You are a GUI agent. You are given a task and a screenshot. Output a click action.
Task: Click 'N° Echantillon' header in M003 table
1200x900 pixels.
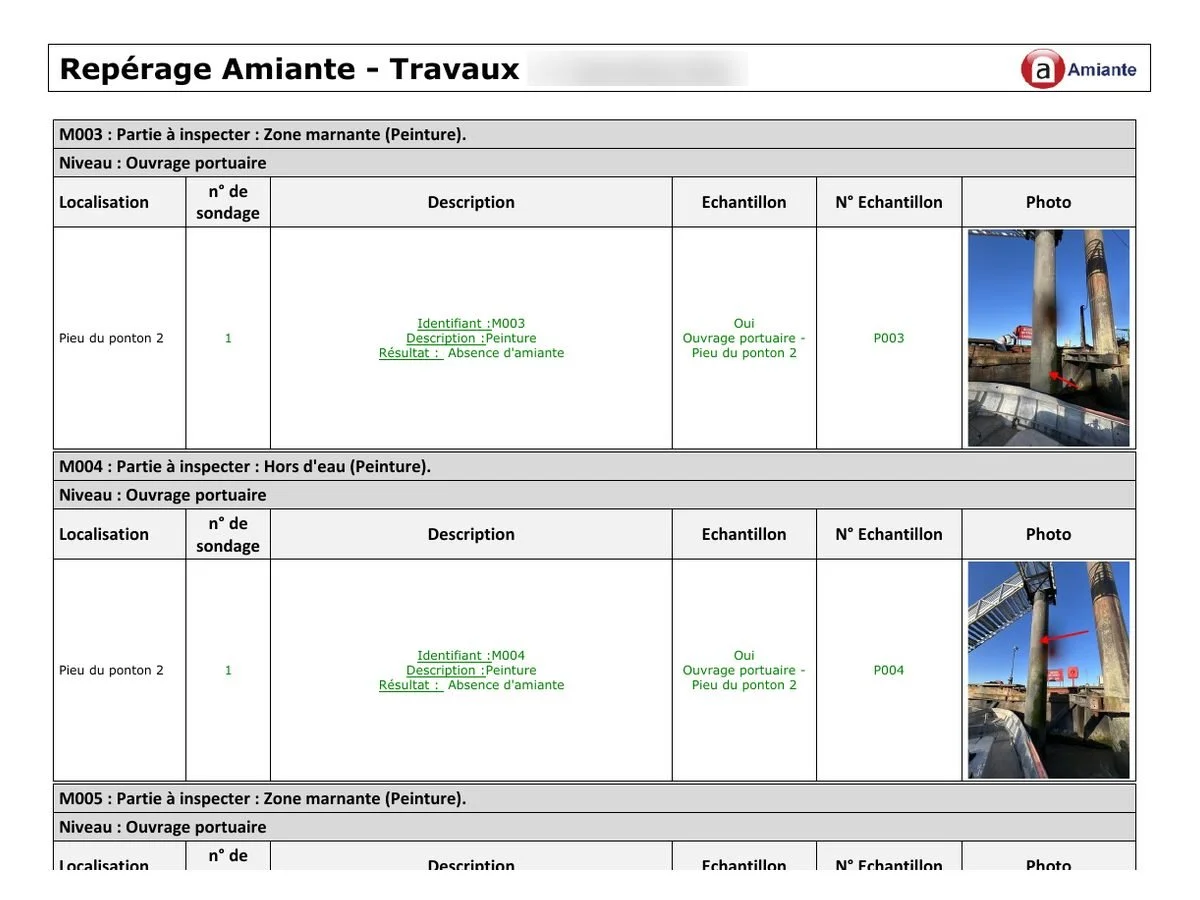click(889, 202)
